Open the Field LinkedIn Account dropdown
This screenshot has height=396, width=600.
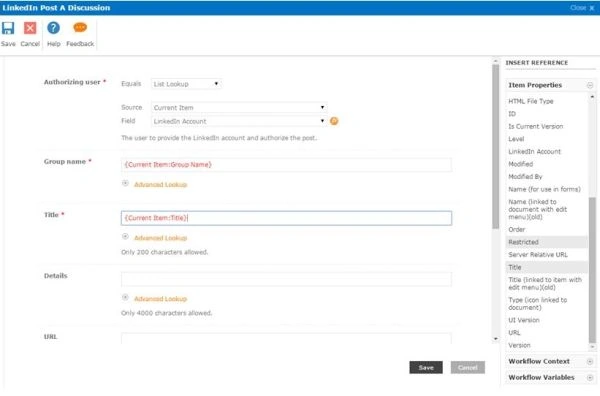tap(239, 121)
